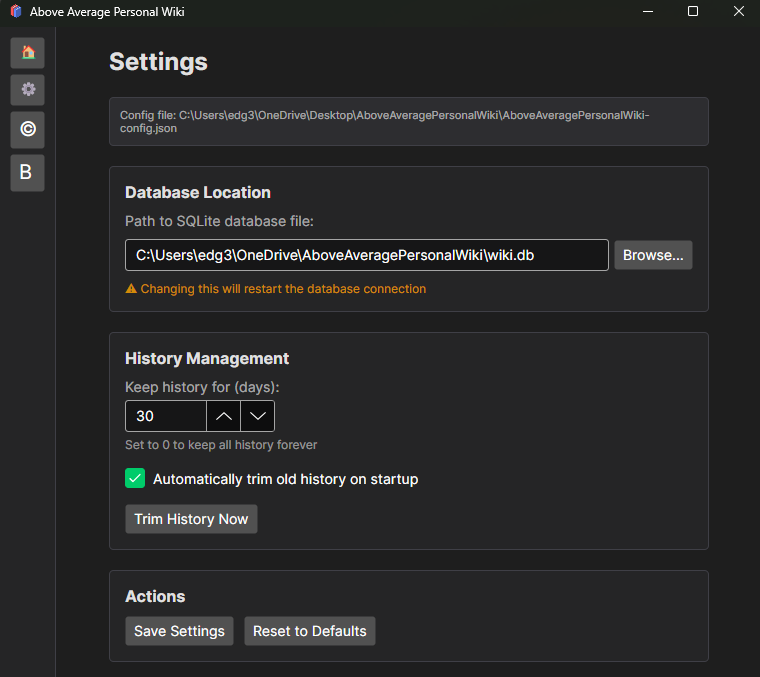Increase history days with up arrow
Image resolution: width=760 pixels, height=677 pixels.
(223, 416)
